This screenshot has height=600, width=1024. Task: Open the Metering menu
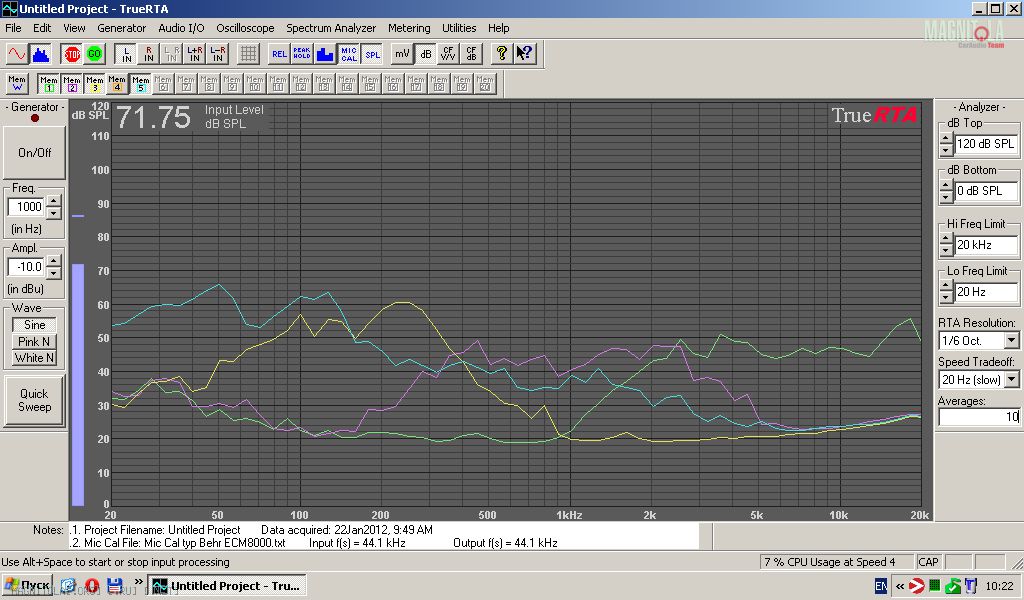pyautogui.click(x=409, y=28)
